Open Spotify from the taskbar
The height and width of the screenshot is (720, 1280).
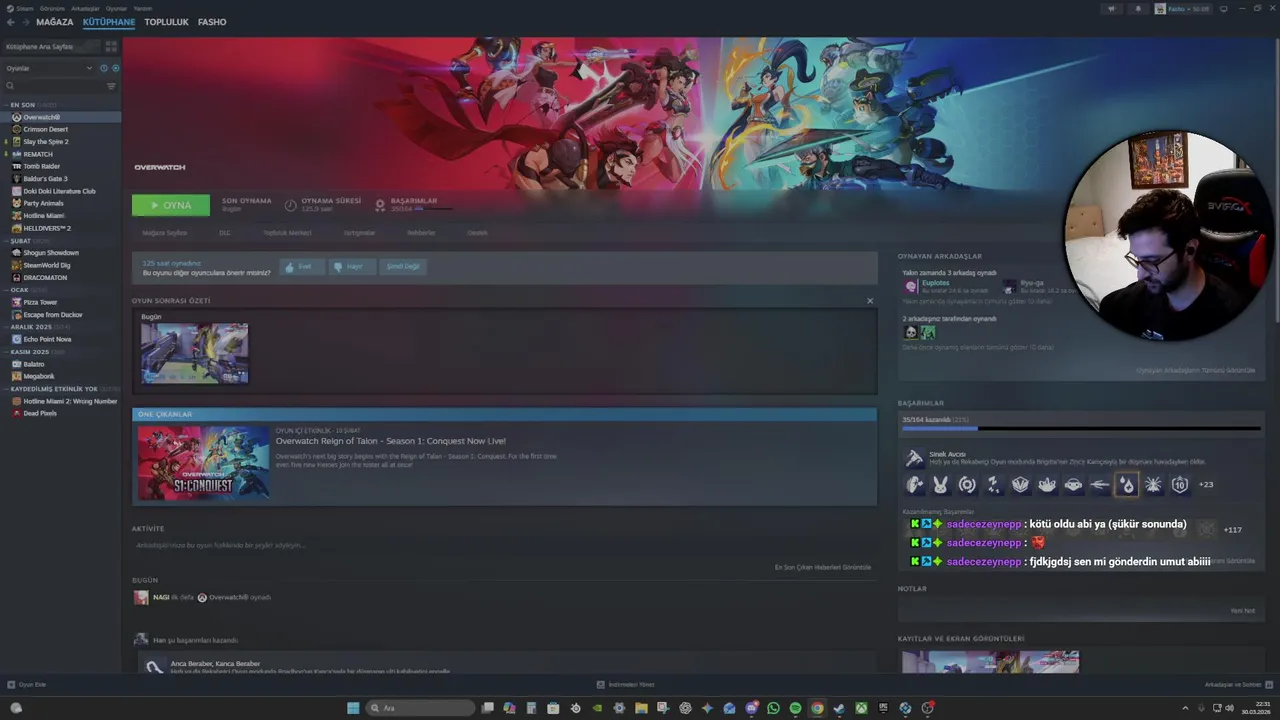pos(795,708)
